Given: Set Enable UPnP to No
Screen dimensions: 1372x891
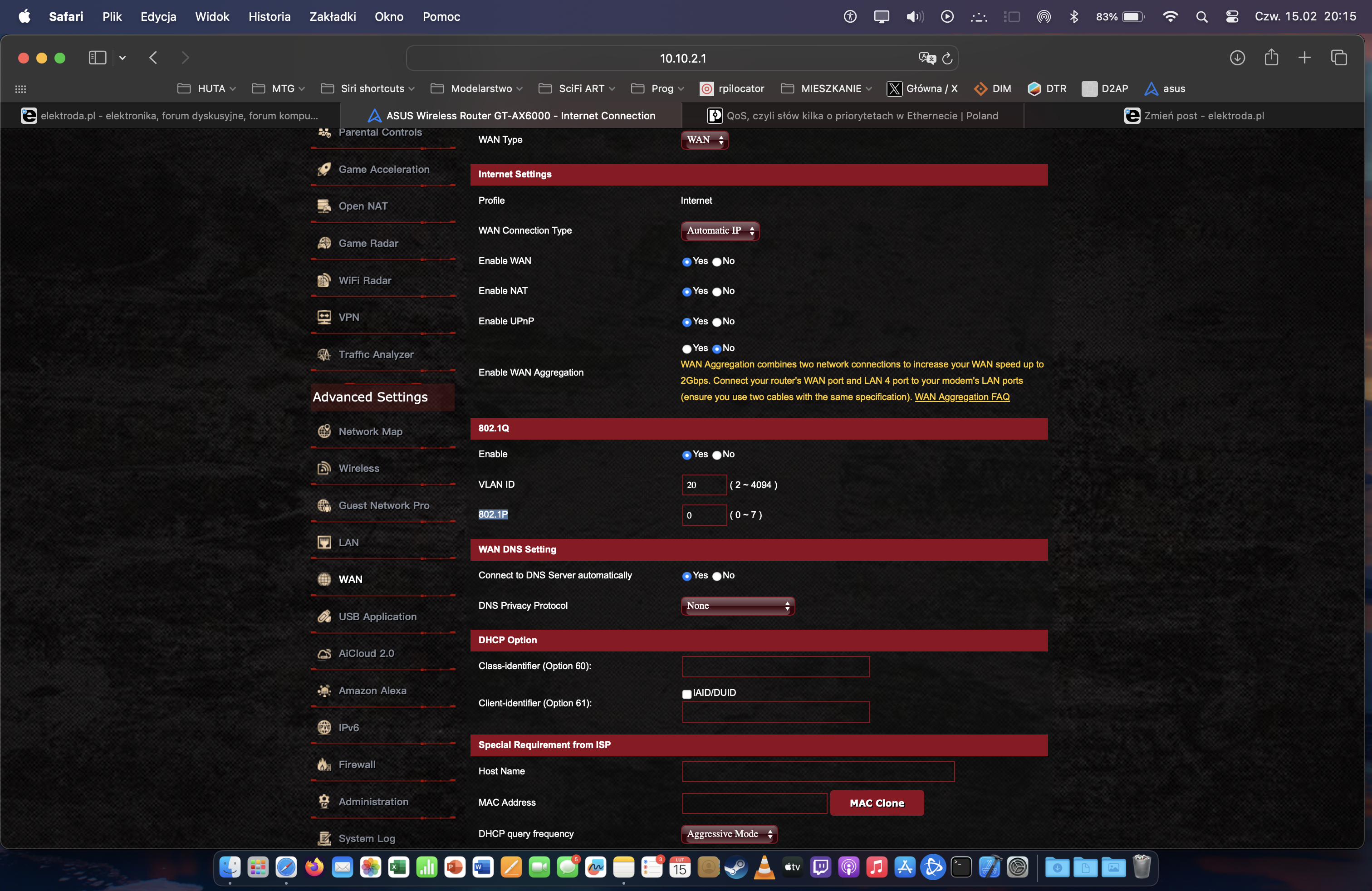Looking at the screenshot, I should pyautogui.click(x=716, y=322).
